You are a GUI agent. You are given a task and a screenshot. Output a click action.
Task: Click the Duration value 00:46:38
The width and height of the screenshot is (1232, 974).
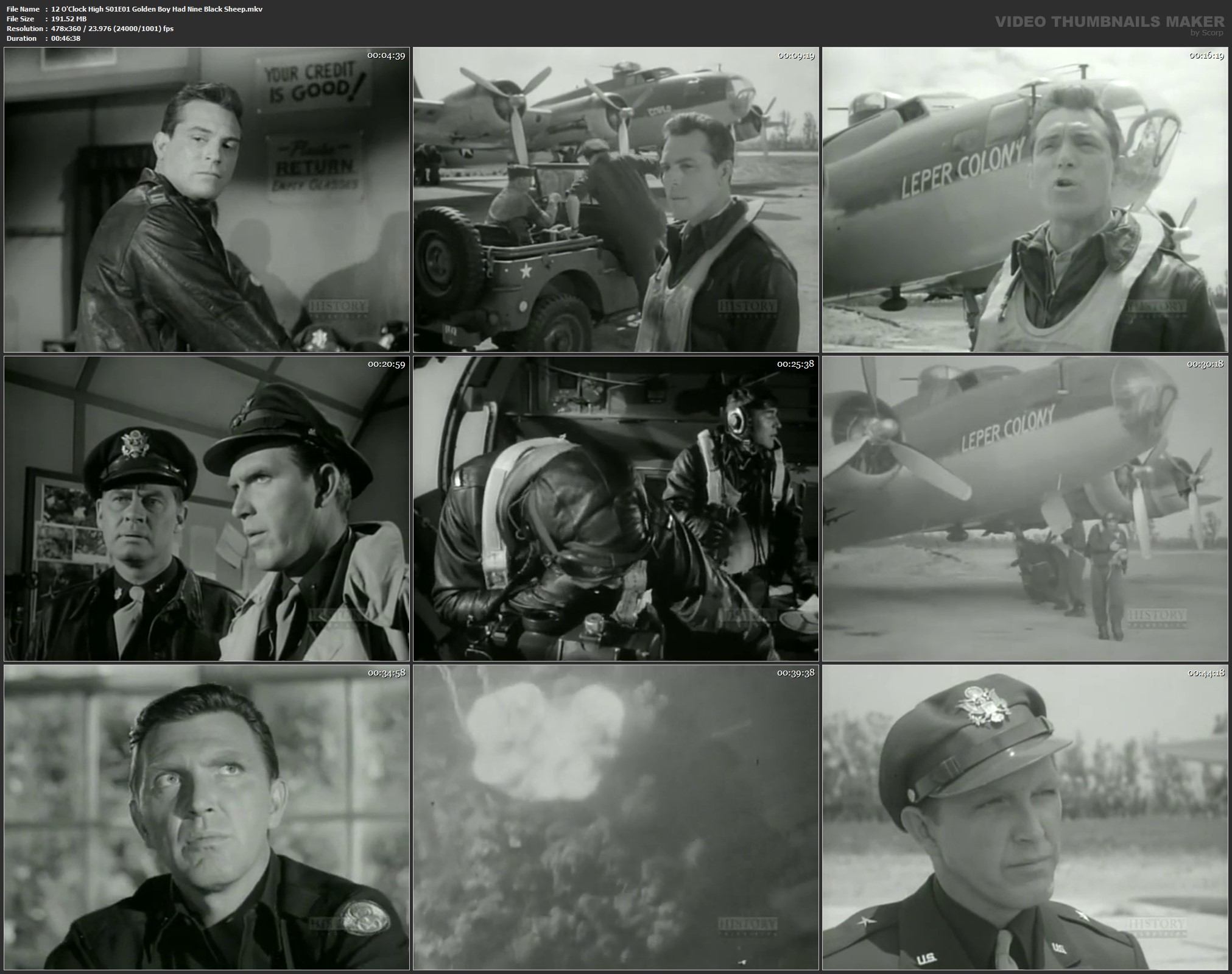click(x=66, y=38)
